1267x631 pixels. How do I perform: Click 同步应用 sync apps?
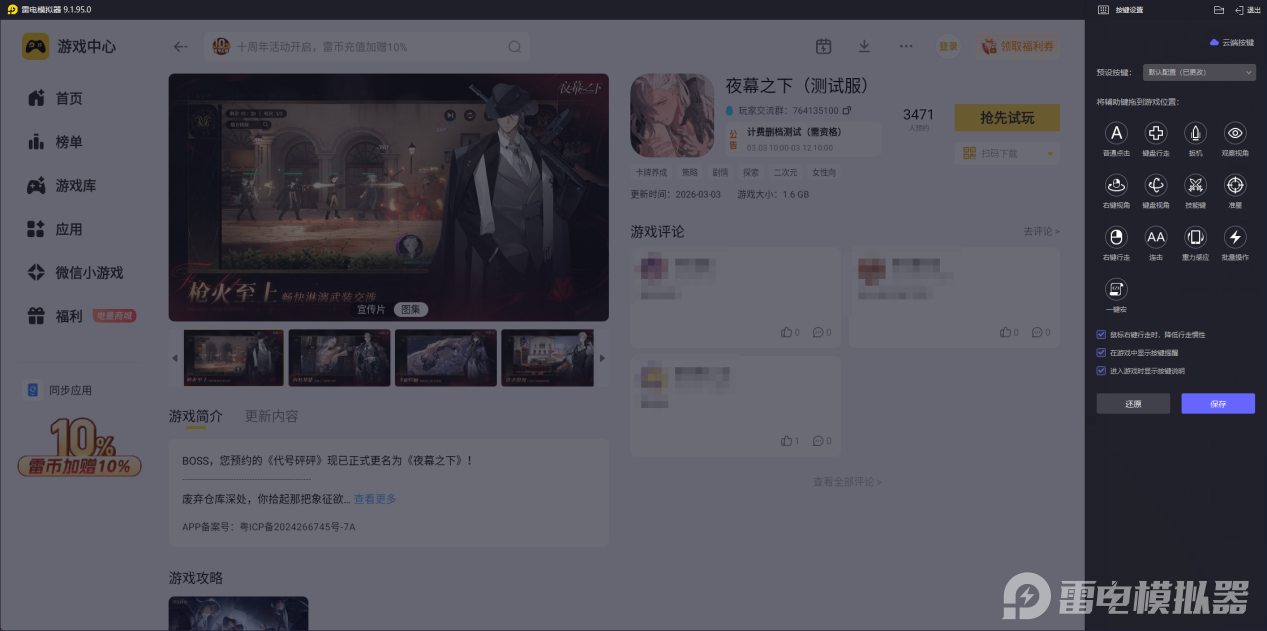[x=59, y=390]
